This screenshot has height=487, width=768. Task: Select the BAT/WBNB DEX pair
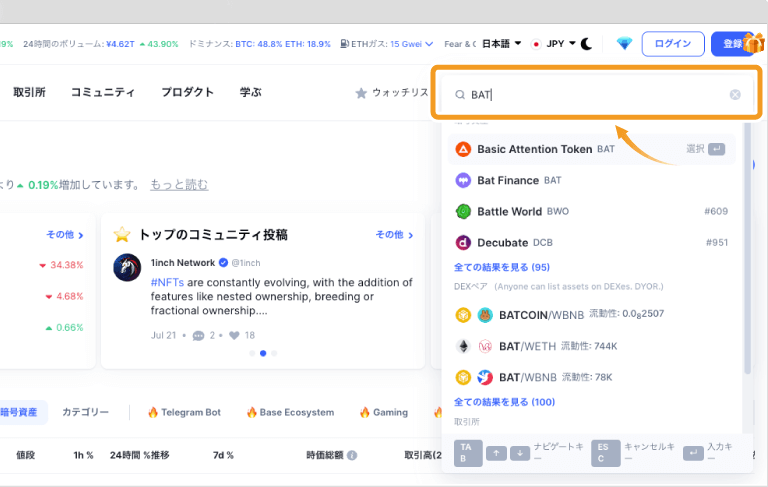click(x=592, y=377)
